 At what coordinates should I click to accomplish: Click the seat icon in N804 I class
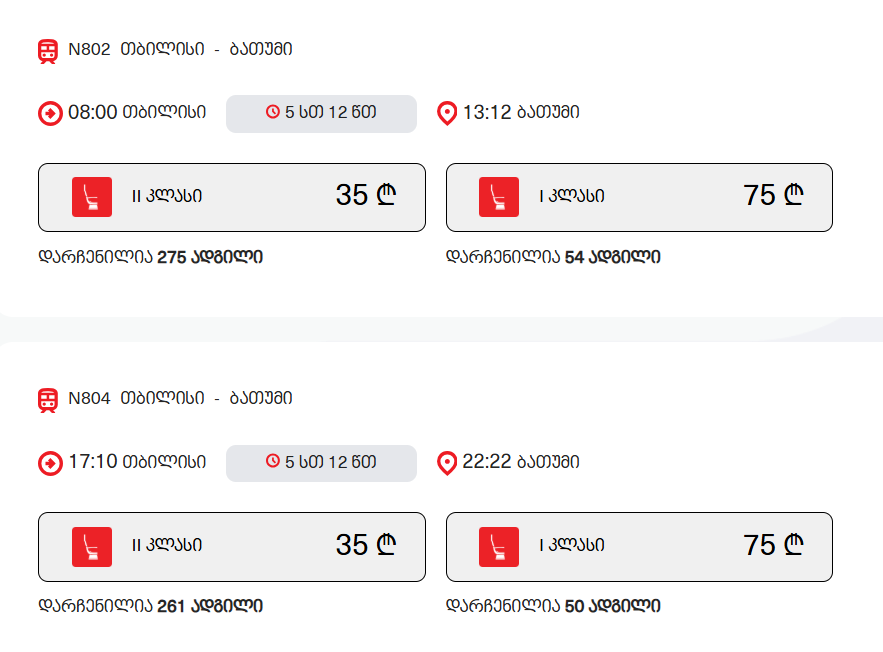(x=499, y=547)
